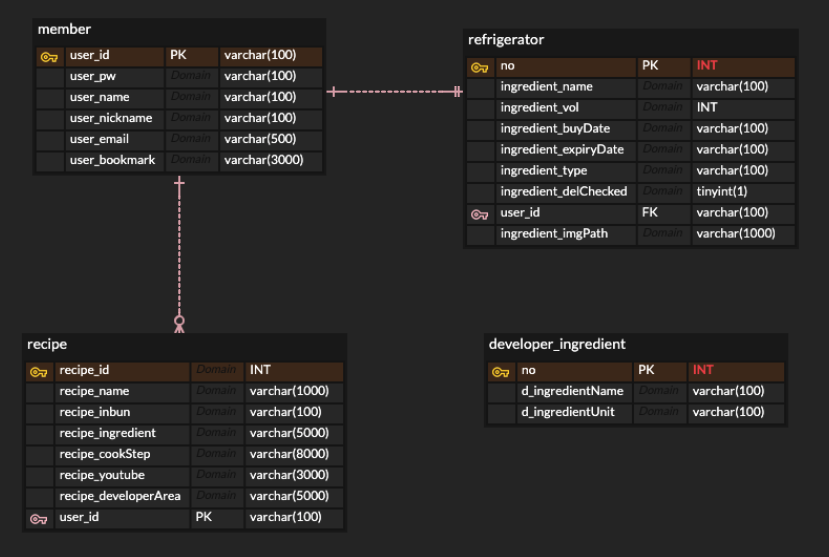
Task: Click the PK label in developer_ingredient no row
Action: (x=646, y=370)
